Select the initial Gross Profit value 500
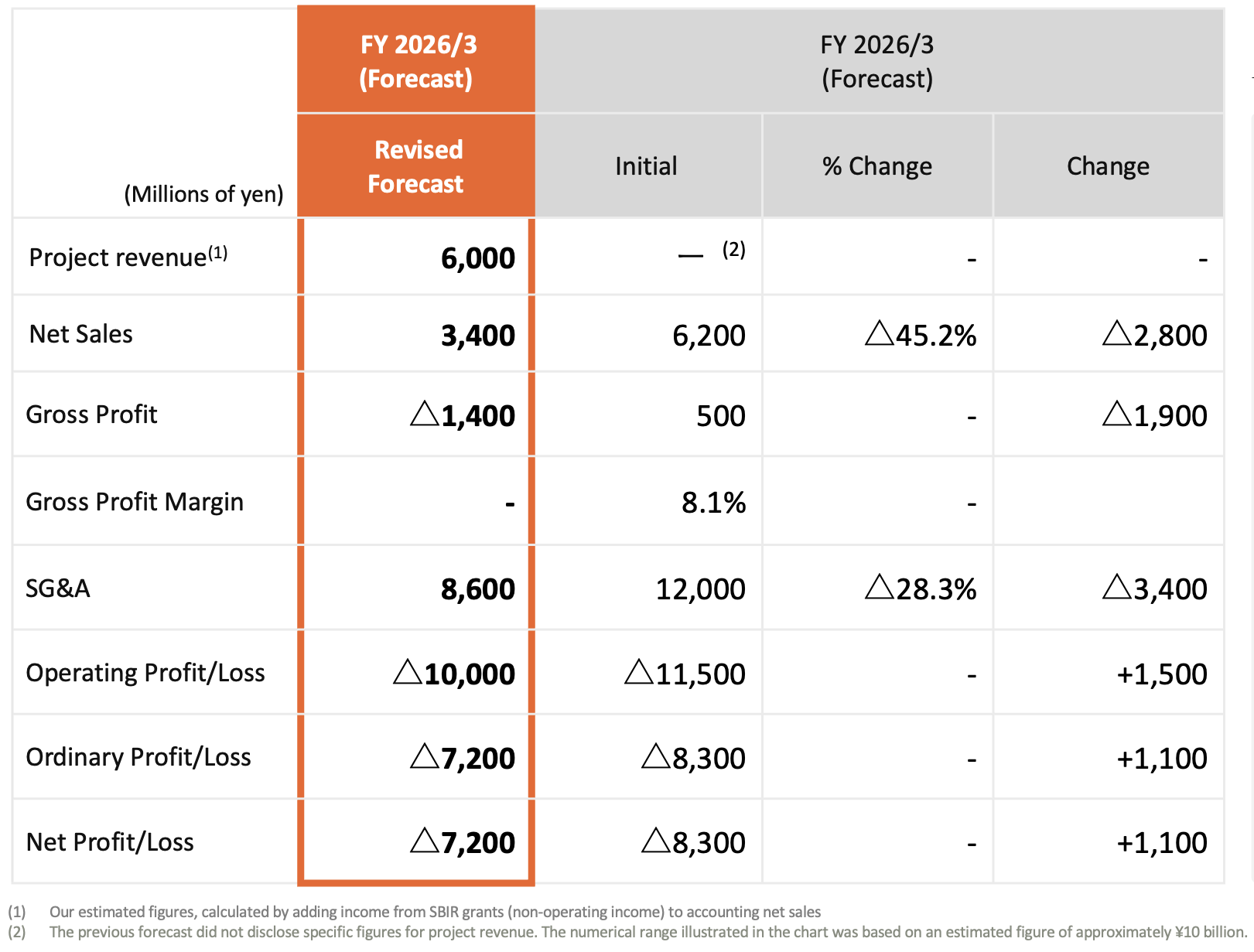This screenshot has height=952, width=1254. pyautogui.click(x=720, y=416)
